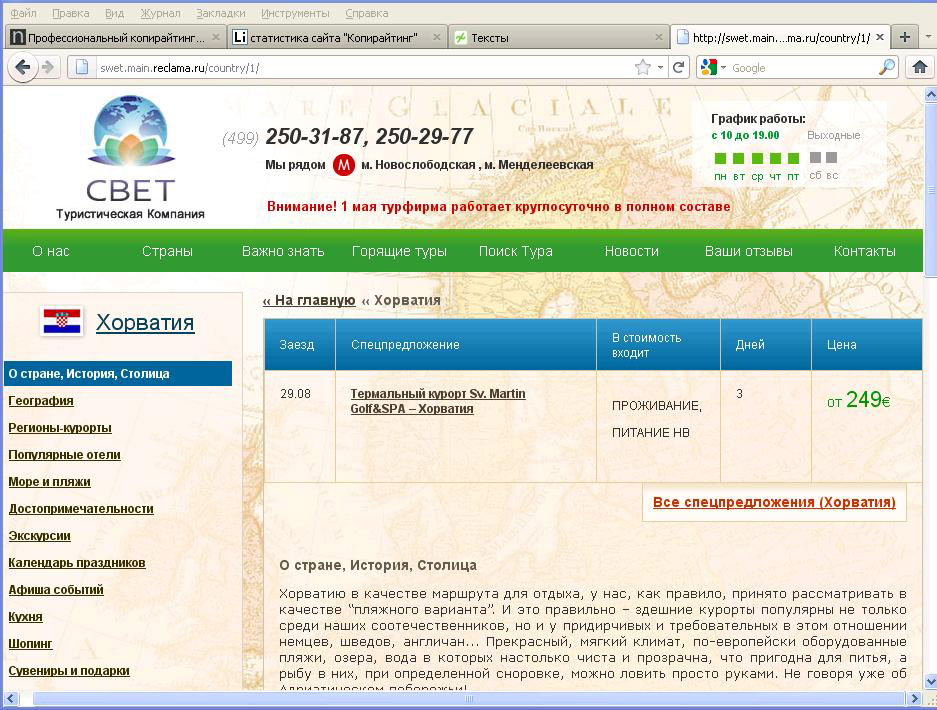Image resolution: width=937 pixels, height=710 pixels.
Task: Click the browser Forward arrow button
Action: 48,68
